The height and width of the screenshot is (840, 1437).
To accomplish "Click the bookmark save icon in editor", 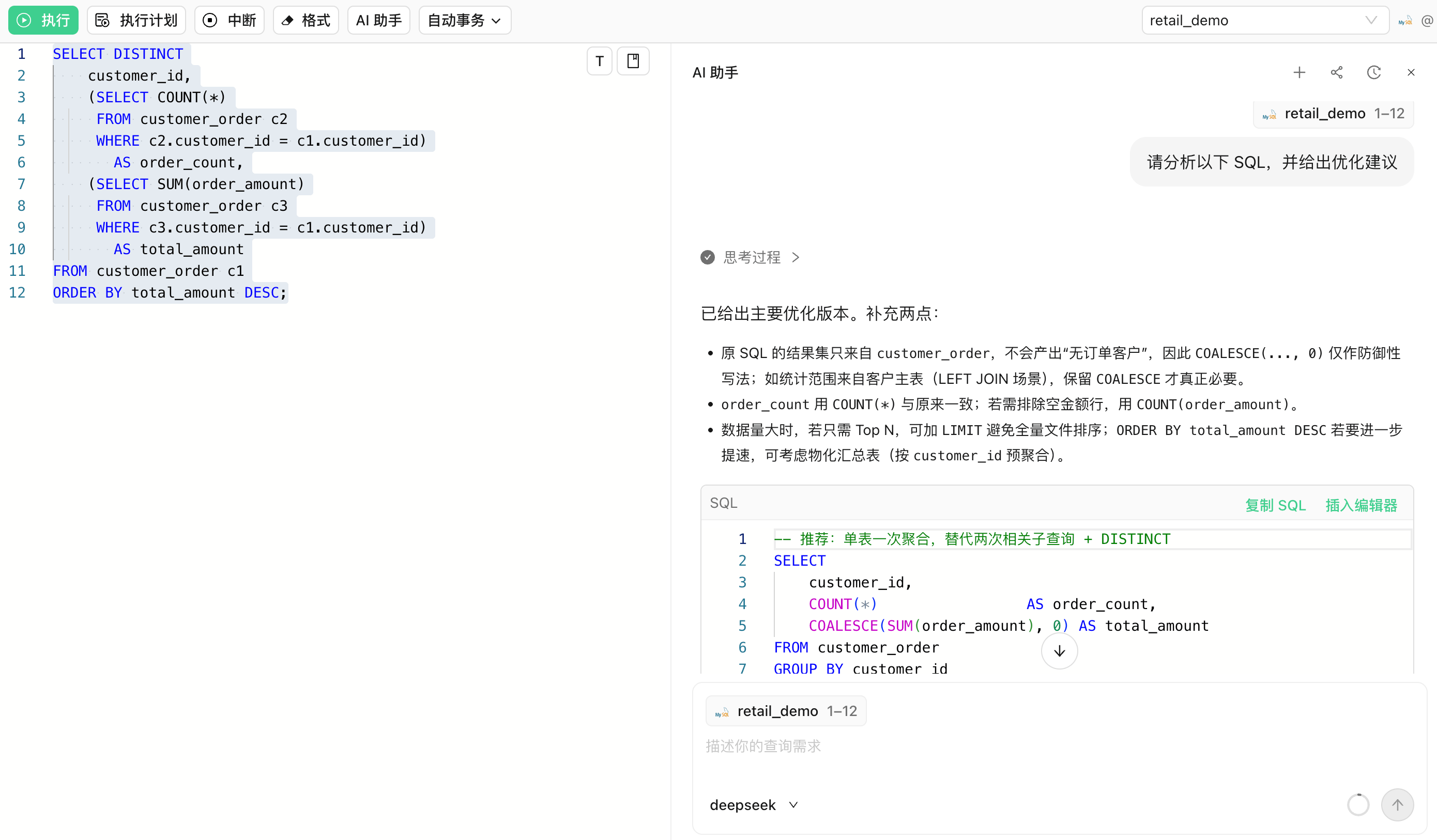I will coord(633,61).
